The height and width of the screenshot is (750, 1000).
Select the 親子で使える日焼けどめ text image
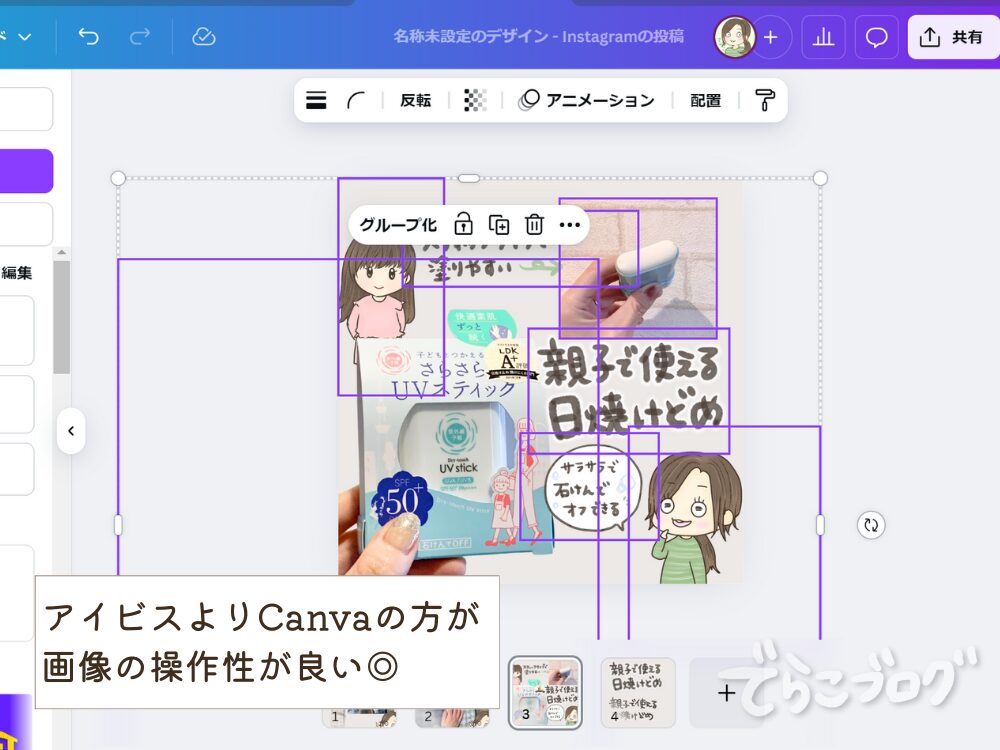point(628,391)
